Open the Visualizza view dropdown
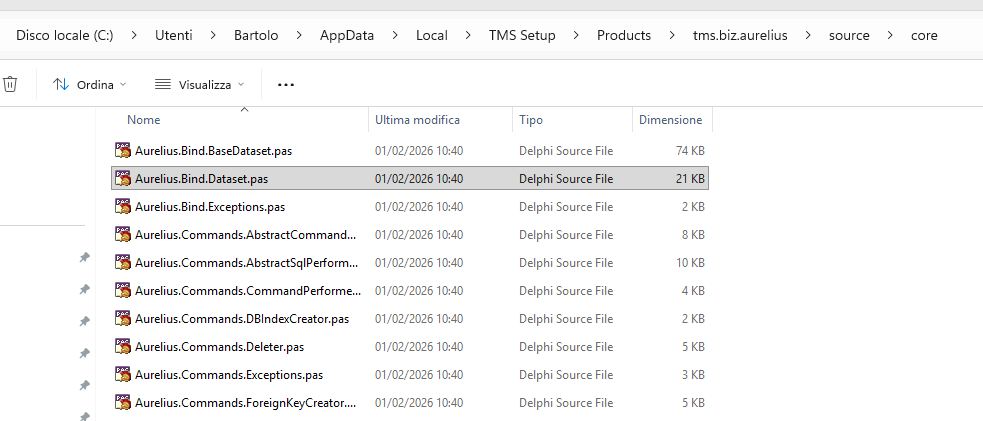 tap(199, 85)
